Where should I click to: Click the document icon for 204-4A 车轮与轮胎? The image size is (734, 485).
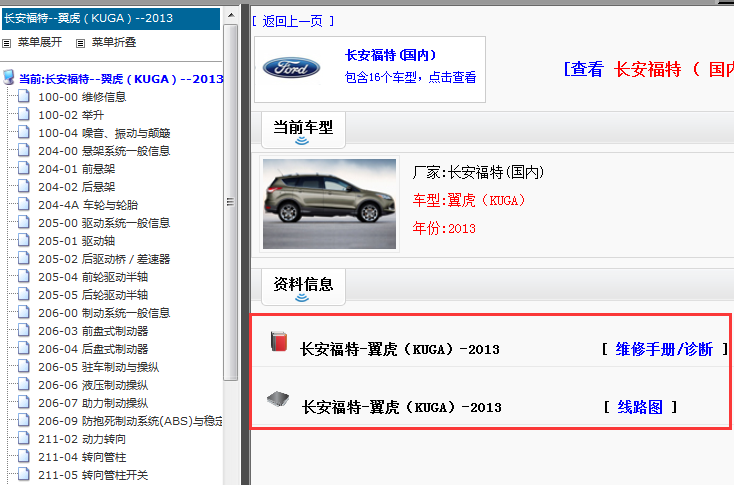[24, 205]
